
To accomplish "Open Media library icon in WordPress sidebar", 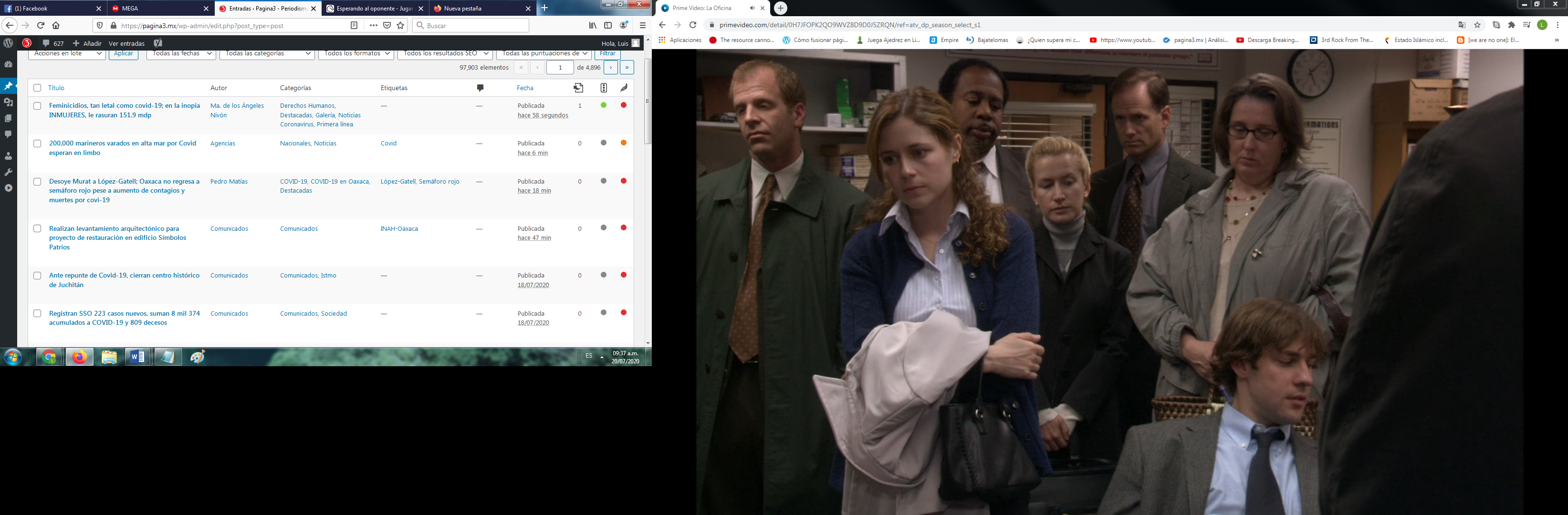I will (9, 102).
